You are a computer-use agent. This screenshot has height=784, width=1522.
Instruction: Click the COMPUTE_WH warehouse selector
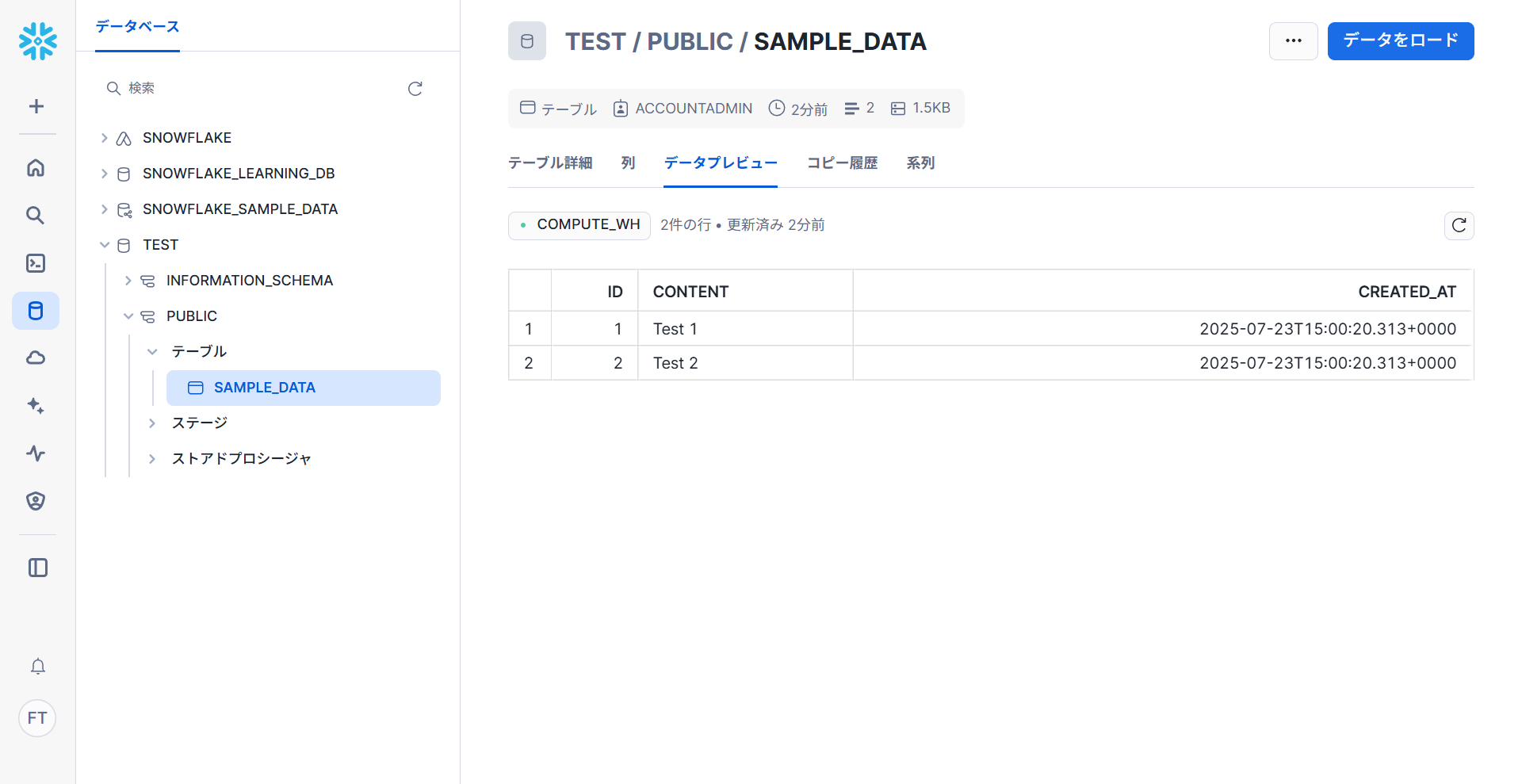click(x=579, y=225)
